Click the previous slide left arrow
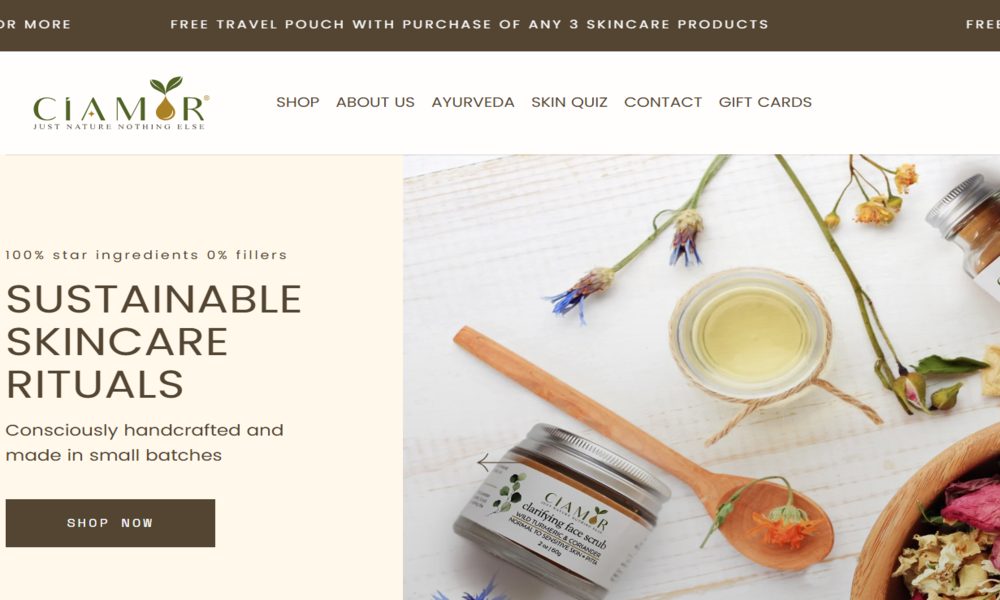This screenshot has width=1000, height=600. [491, 463]
